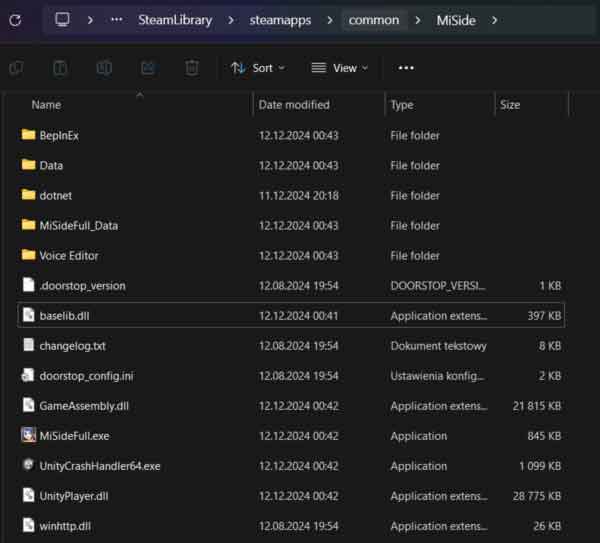Select the BepInEx folder name

coord(59,135)
